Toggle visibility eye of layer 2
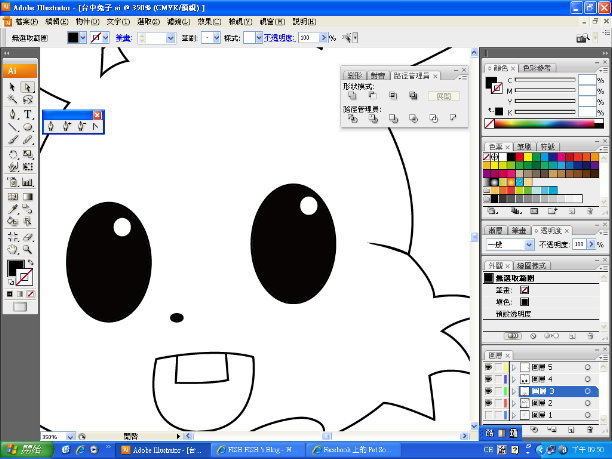 488,403
